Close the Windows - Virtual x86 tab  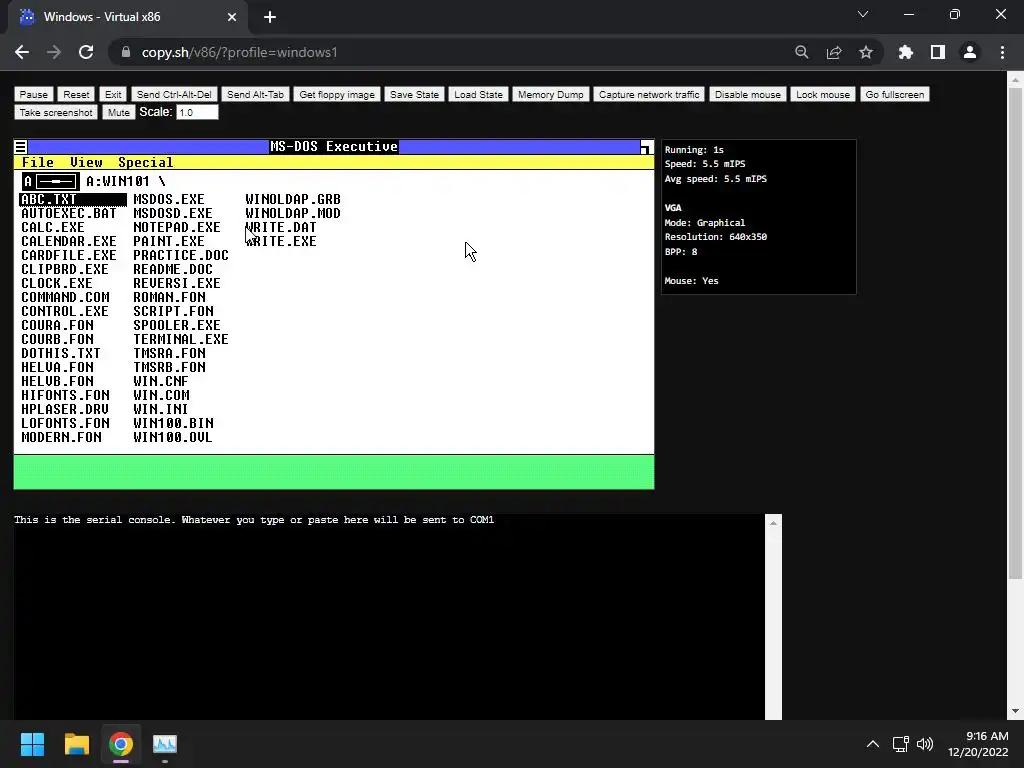[x=232, y=17]
